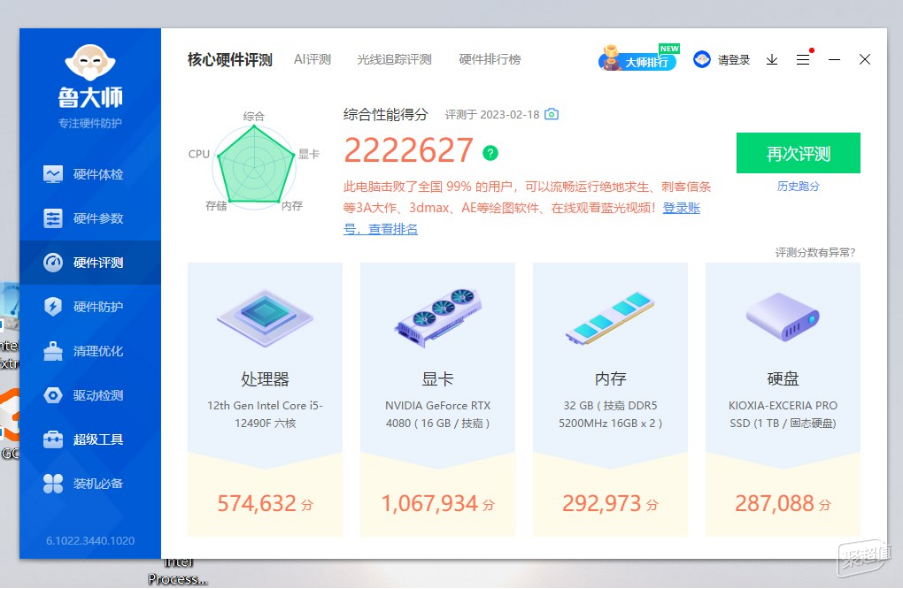Switch to the AI评测 tab
Image resolution: width=903 pixels, height=589 pixels.
click(312, 59)
